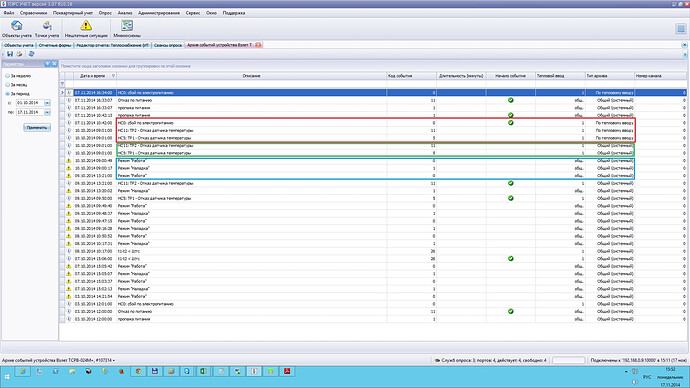Open Firefox in the taskbar
The image size is (690, 388).
pos(122,372)
